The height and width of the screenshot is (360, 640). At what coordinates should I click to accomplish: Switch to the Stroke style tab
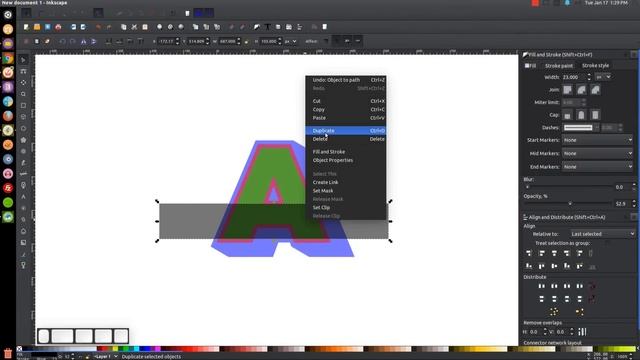pos(595,66)
